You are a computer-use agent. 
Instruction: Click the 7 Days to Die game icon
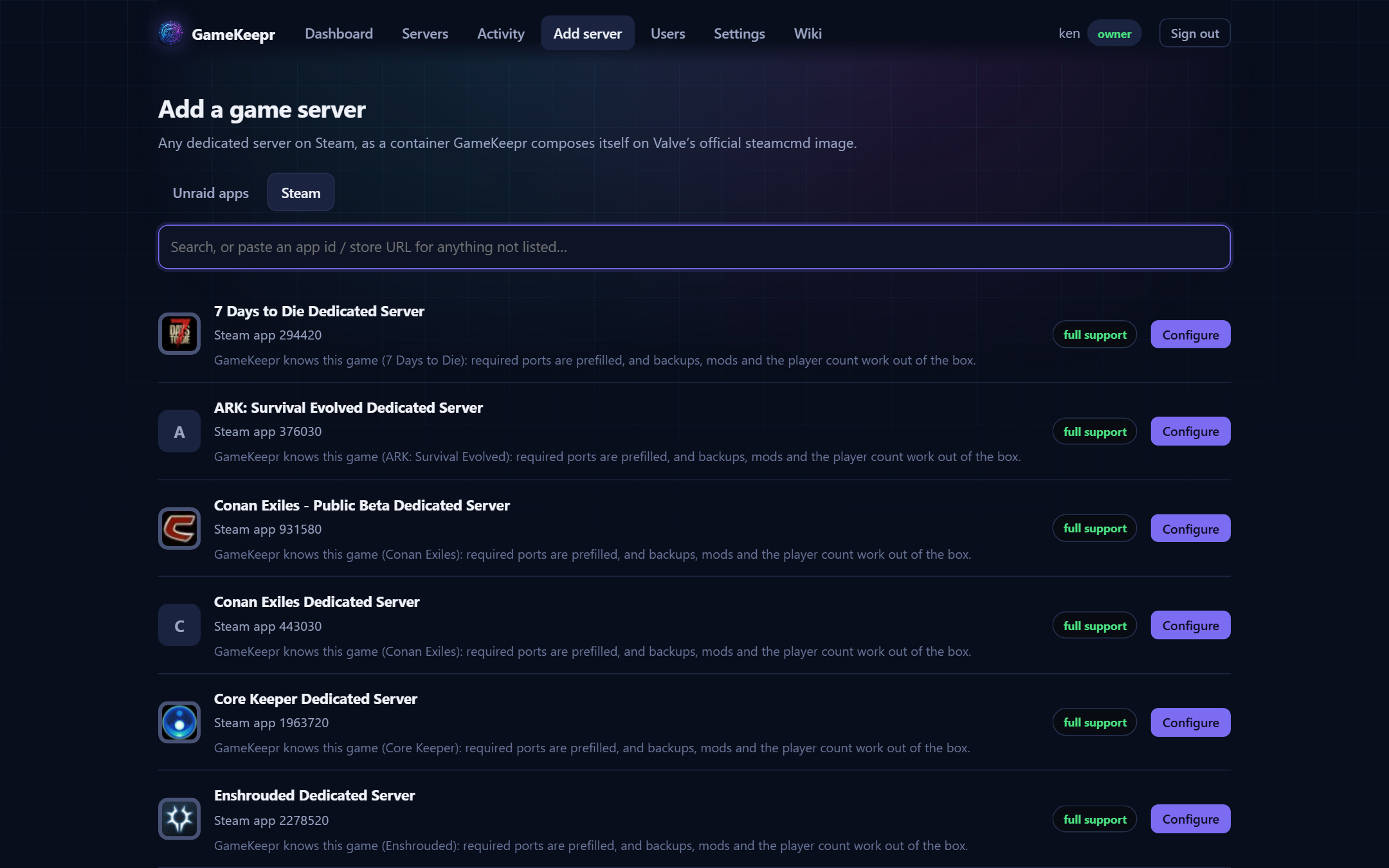(x=179, y=334)
